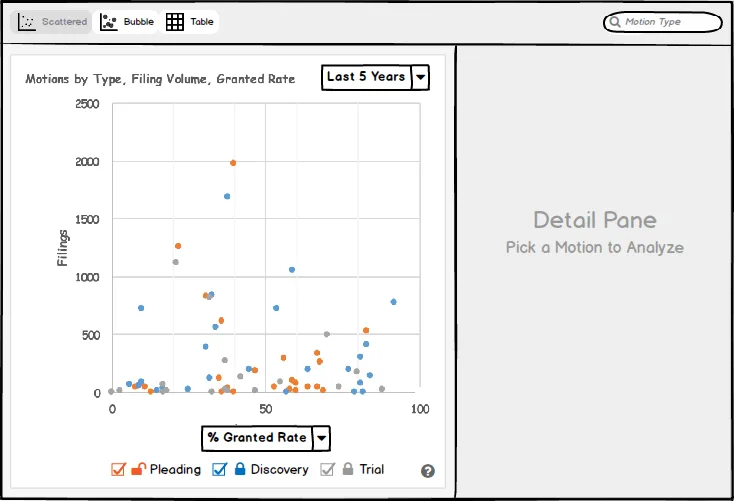The width and height of the screenshot is (734, 501).
Task: Click the magnifier icon in the search box
Action: coord(615,22)
